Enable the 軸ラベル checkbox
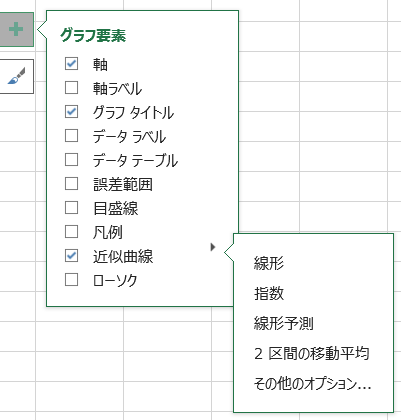The width and height of the screenshot is (401, 420). click(72, 88)
